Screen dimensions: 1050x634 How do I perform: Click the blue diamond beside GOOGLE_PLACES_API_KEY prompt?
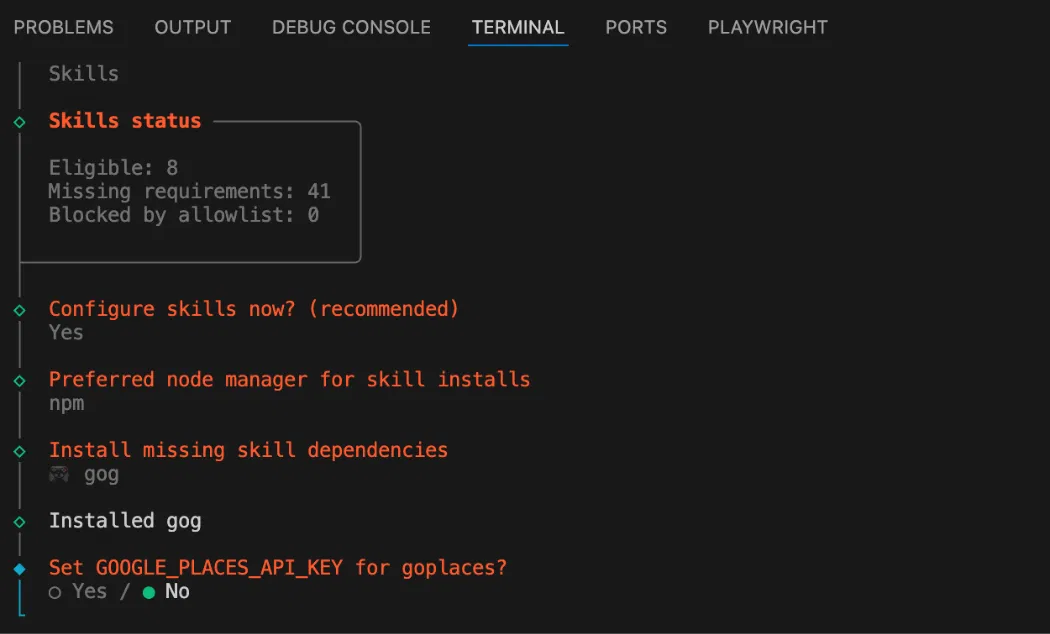click(19, 568)
